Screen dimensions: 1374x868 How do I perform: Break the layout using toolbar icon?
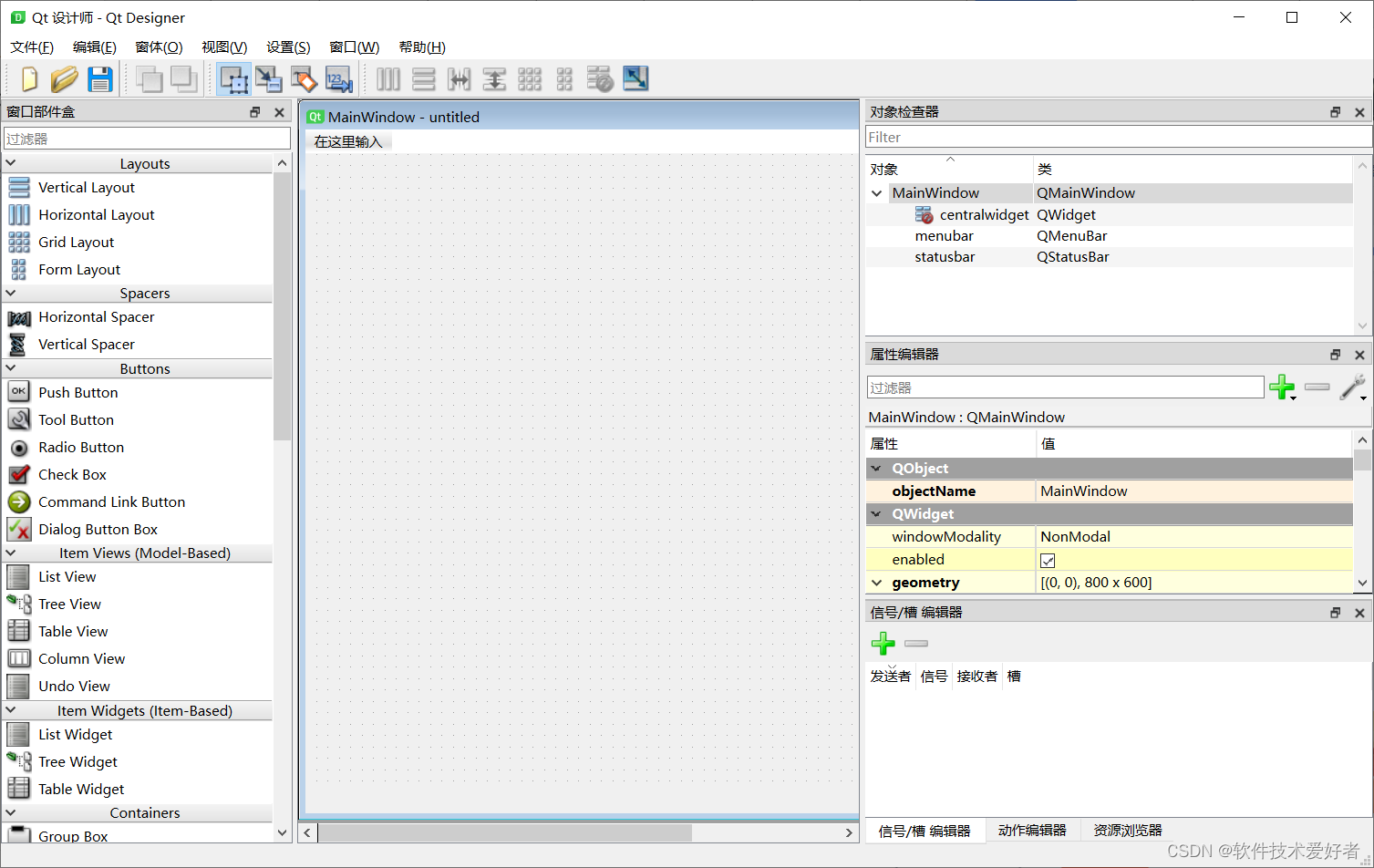(x=600, y=79)
